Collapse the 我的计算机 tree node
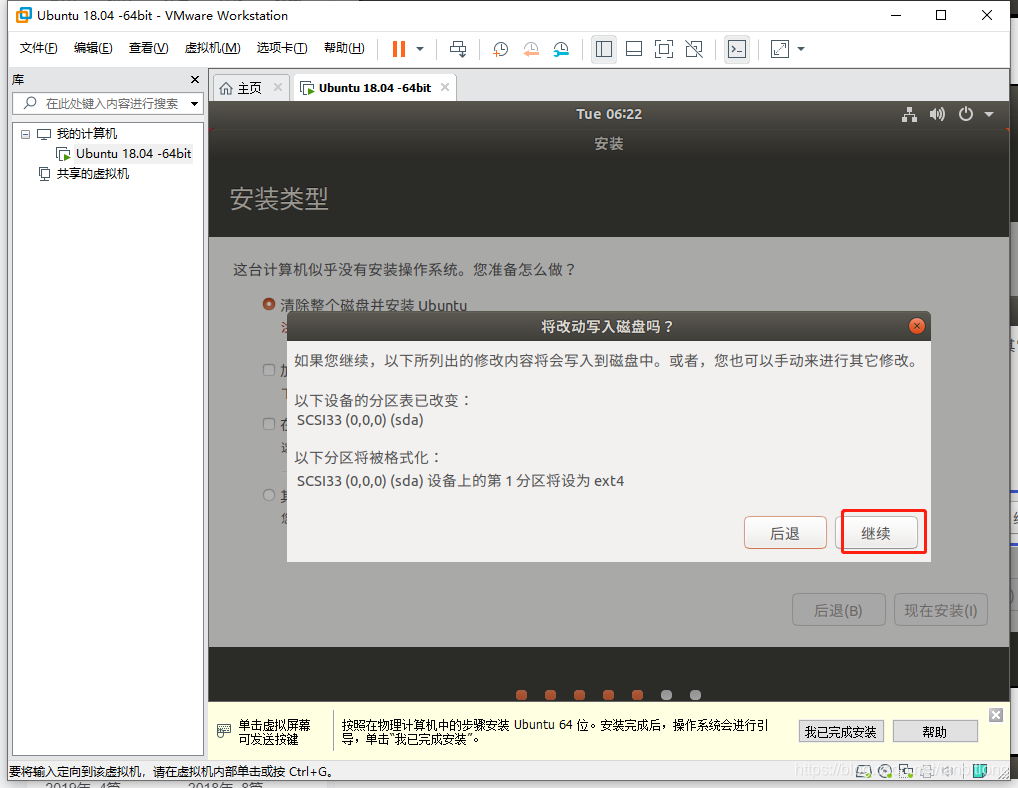1018x788 pixels. [x=25, y=133]
